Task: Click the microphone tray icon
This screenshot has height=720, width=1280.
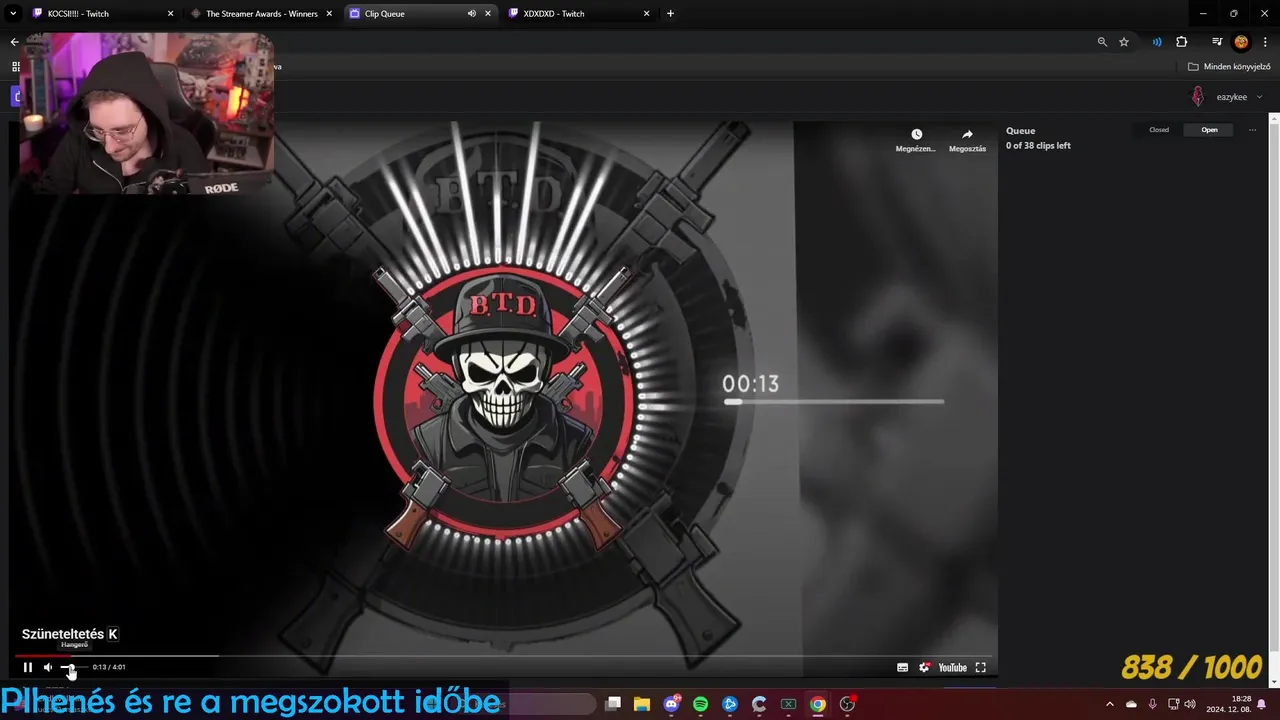Action: click(x=1153, y=704)
